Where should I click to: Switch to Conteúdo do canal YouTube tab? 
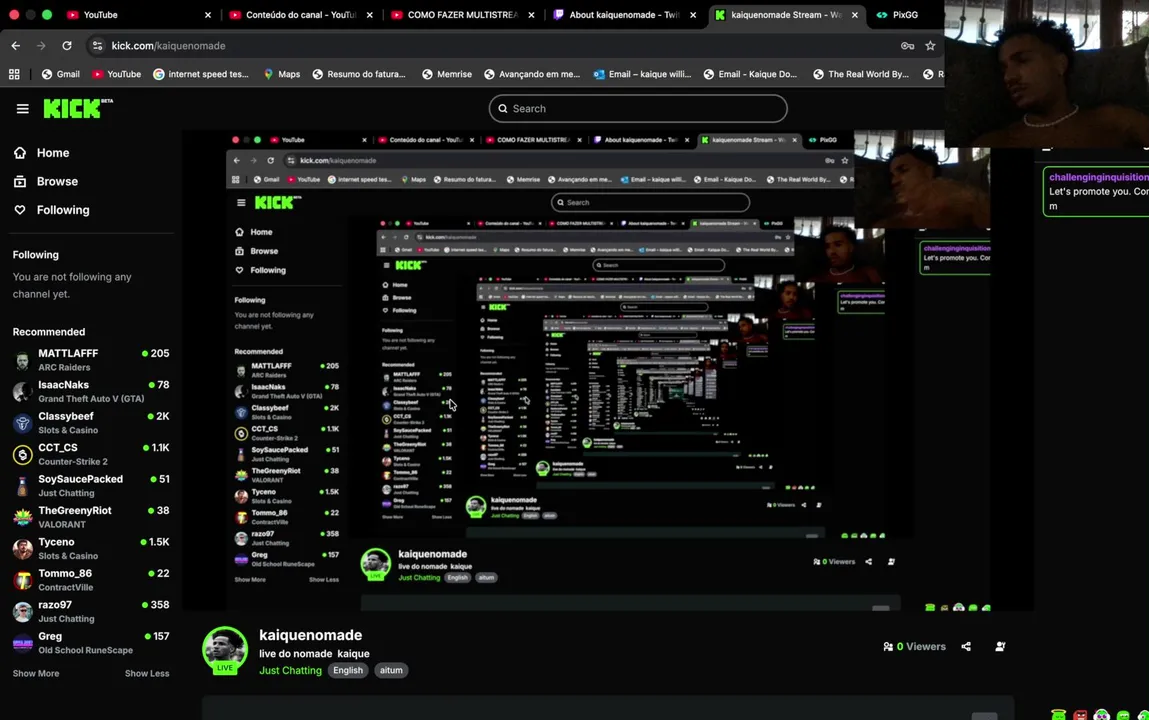point(300,15)
